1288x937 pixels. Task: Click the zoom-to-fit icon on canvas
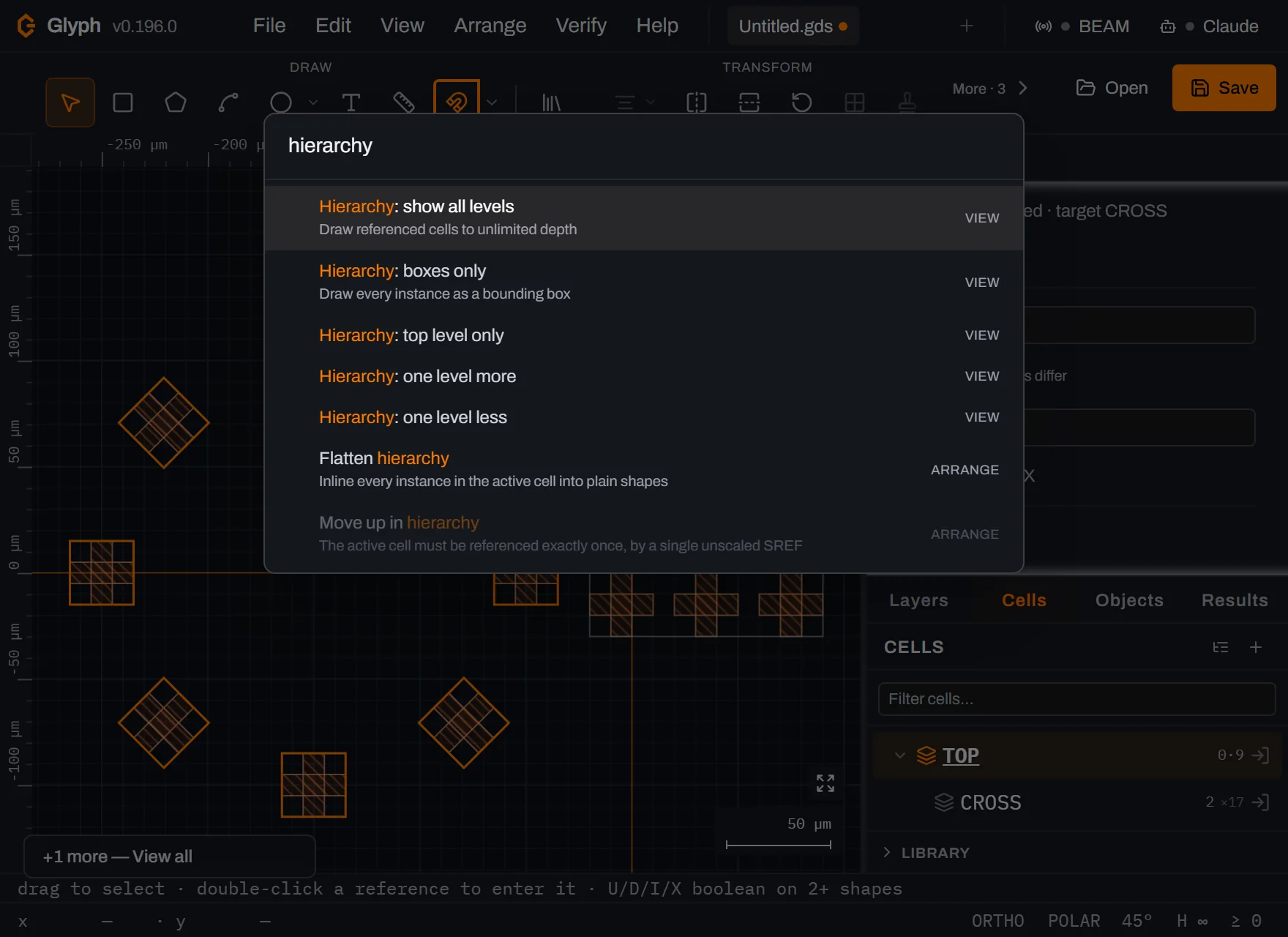point(825,783)
